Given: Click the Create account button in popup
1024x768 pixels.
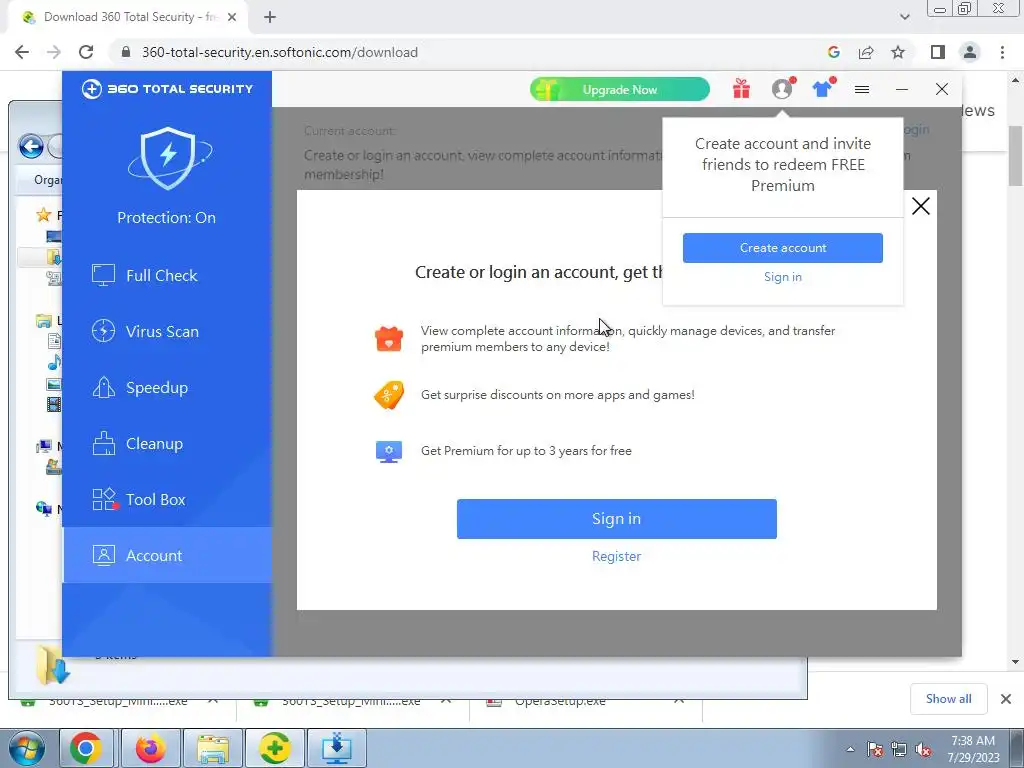Looking at the screenshot, I should tap(782, 248).
